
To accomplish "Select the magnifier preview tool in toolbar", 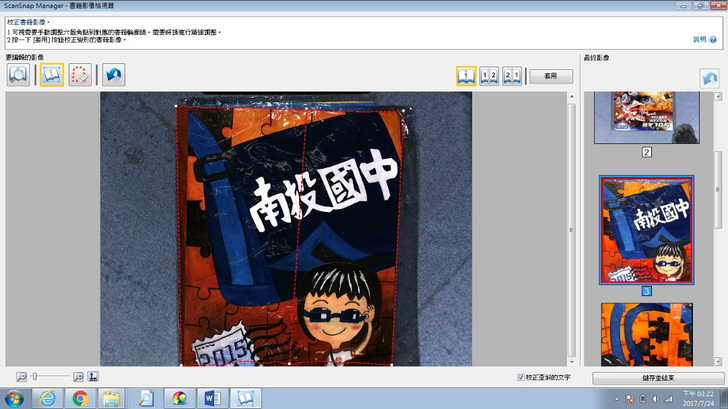I will click(x=18, y=75).
